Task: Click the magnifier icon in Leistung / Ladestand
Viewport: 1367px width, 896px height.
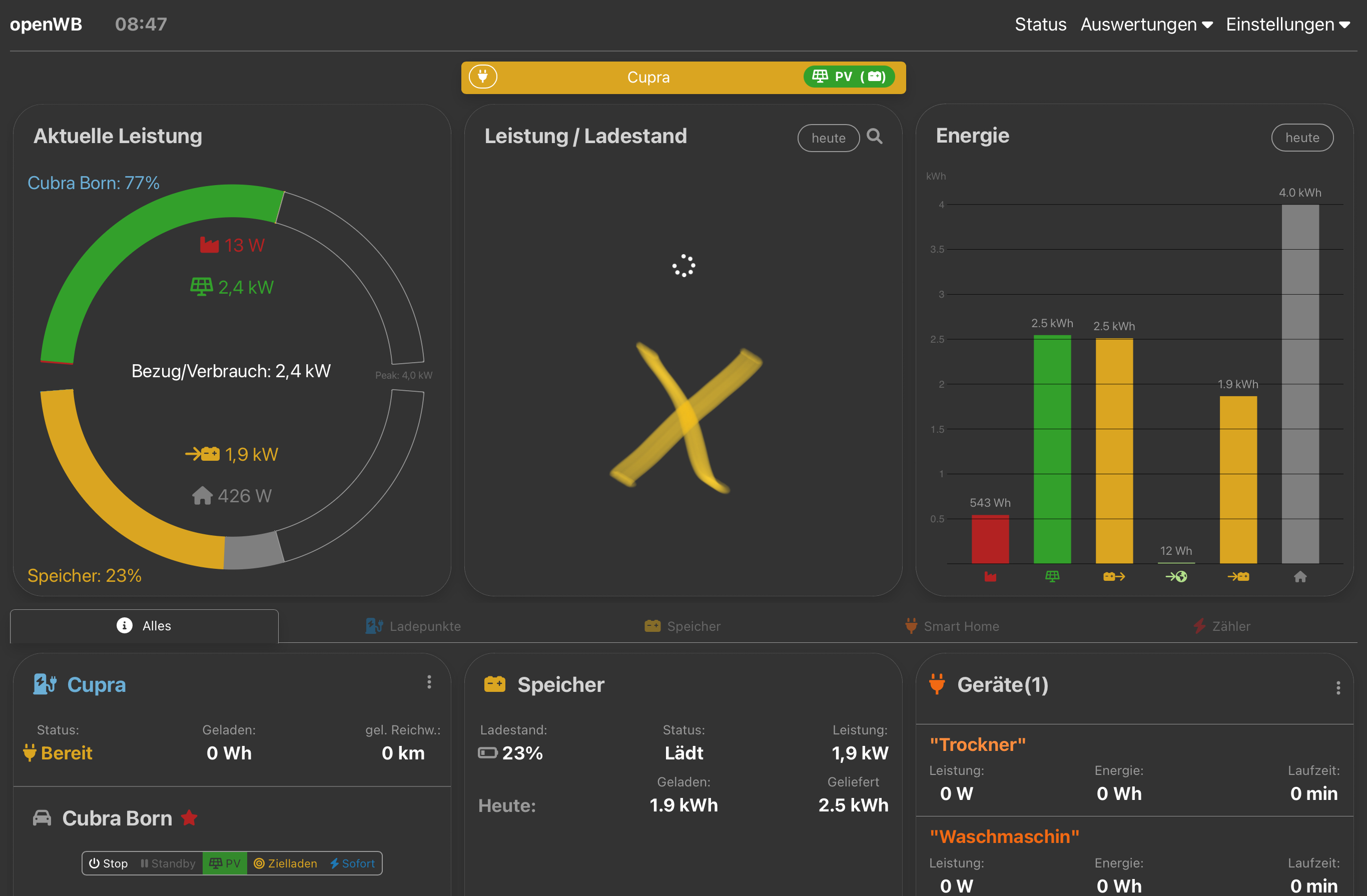Action: click(x=874, y=137)
